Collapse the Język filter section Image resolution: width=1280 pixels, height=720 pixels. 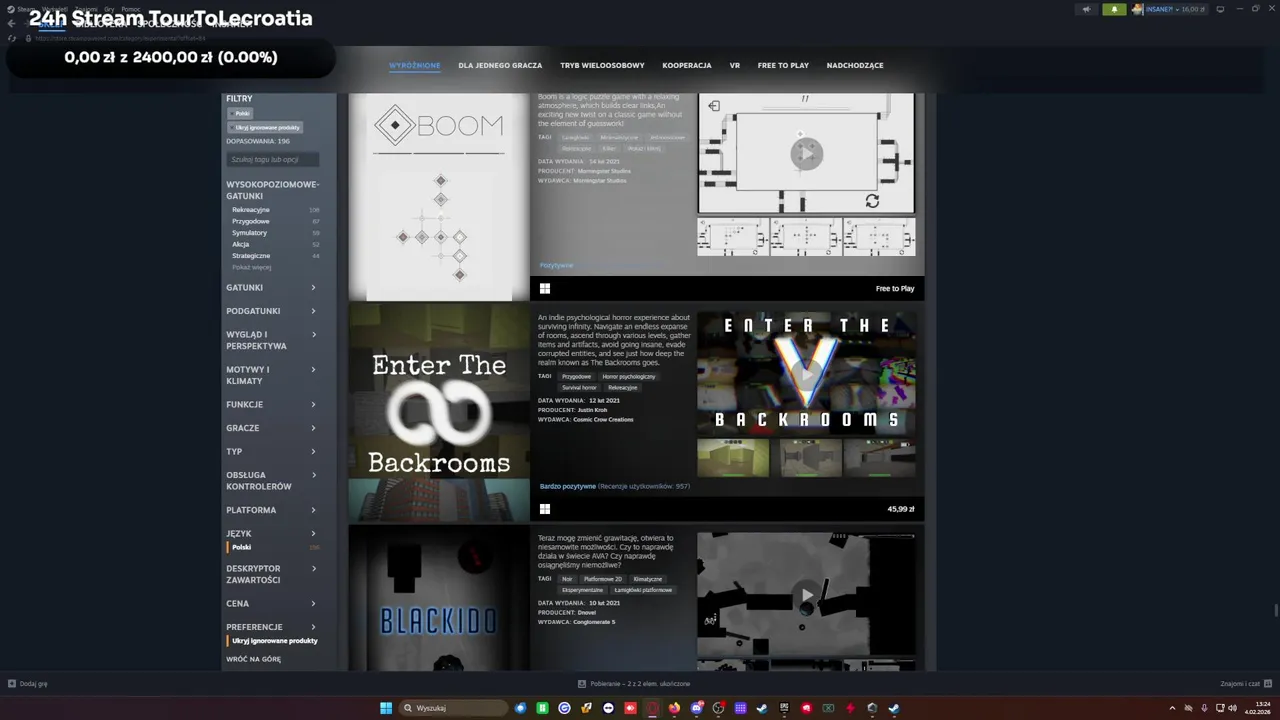(x=272, y=534)
